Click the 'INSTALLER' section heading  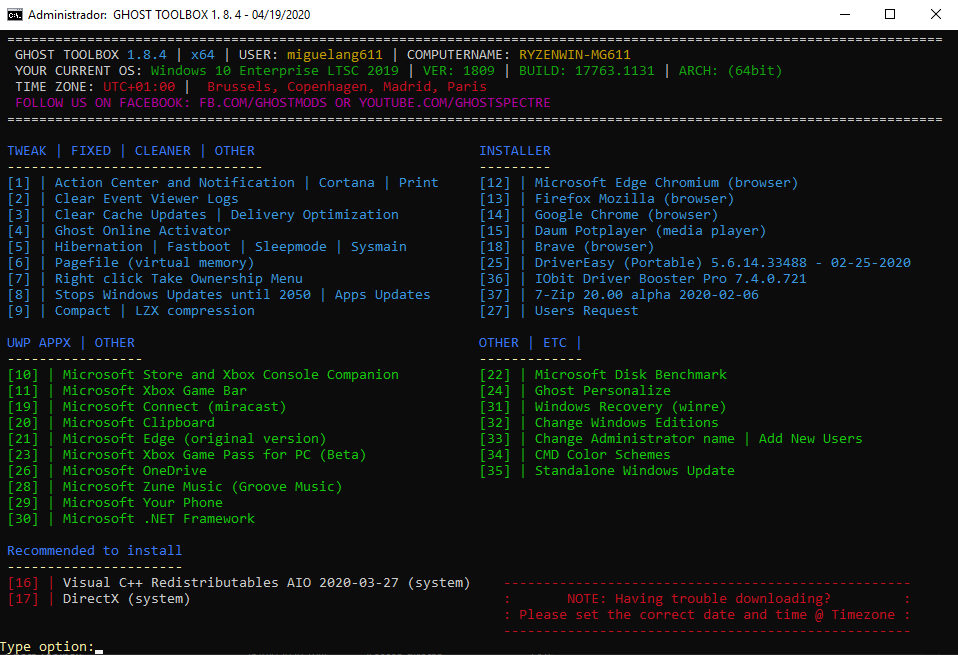[514, 150]
